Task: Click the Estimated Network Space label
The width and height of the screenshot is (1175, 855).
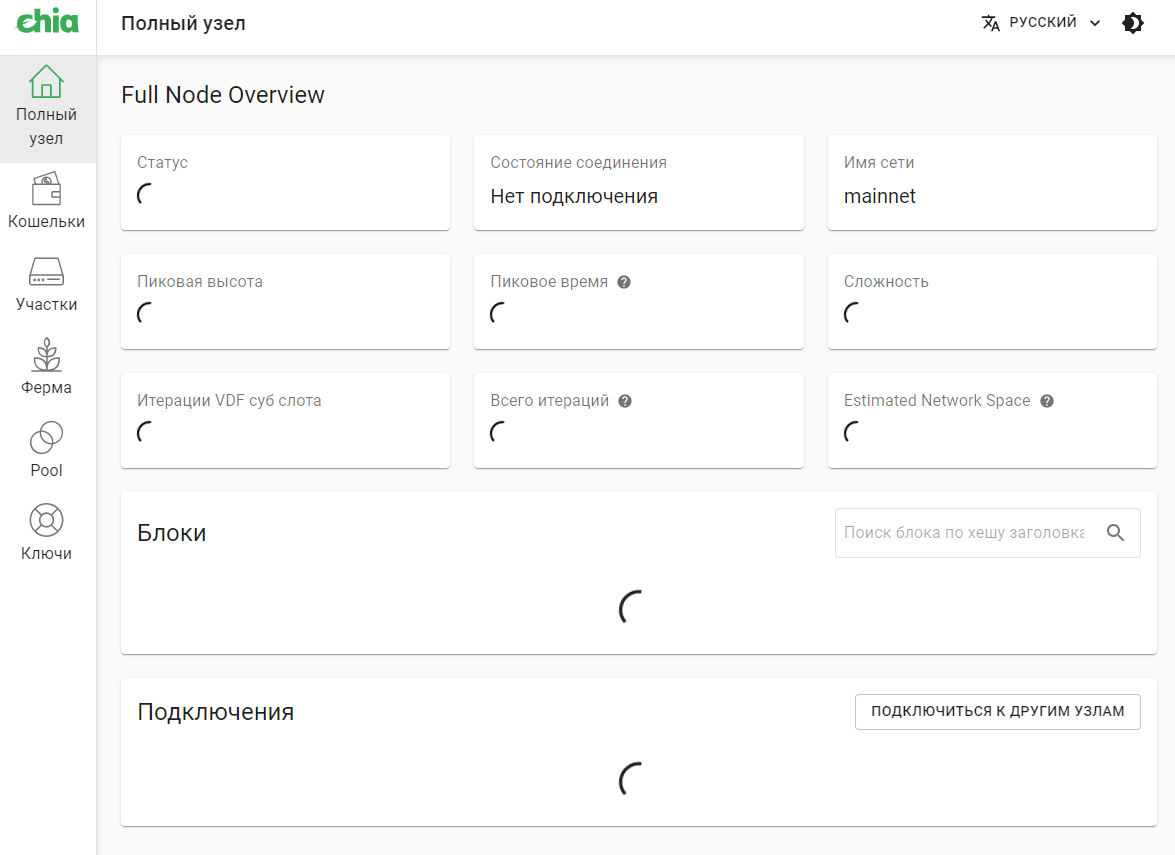Action: pos(937,401)
